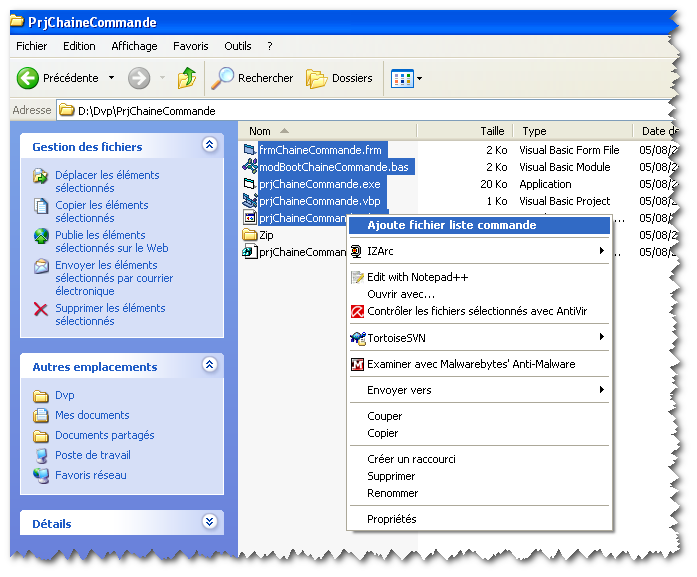Click Copier les éléments sélectionnés link
This screenshot has height=577, width=697.
101,211
